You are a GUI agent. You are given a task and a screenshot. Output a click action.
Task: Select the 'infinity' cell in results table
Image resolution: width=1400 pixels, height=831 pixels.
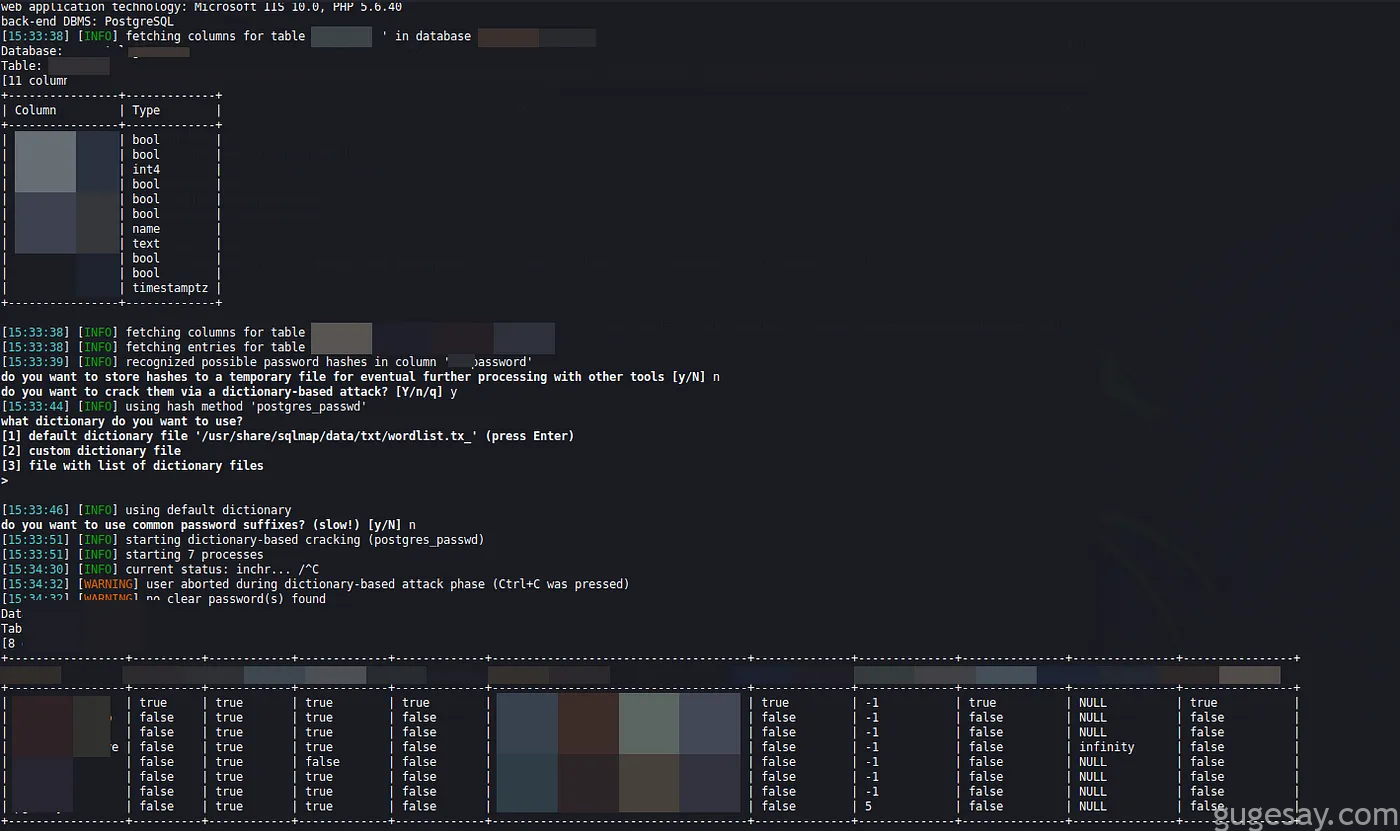(x=1107, y=747)
